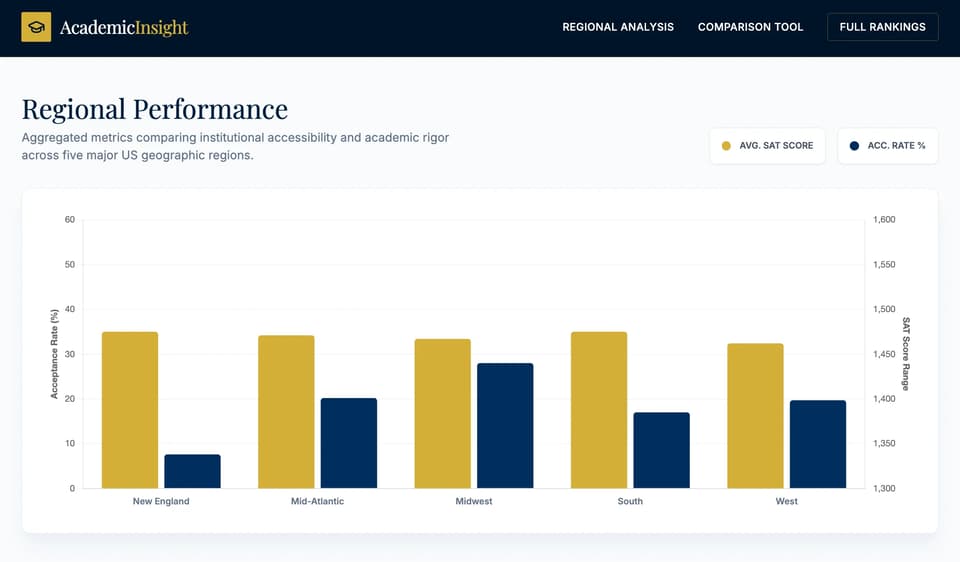Click the 60 tick on acceptance axis
Viewport: 960px width, 562px height.
[70, 219]
